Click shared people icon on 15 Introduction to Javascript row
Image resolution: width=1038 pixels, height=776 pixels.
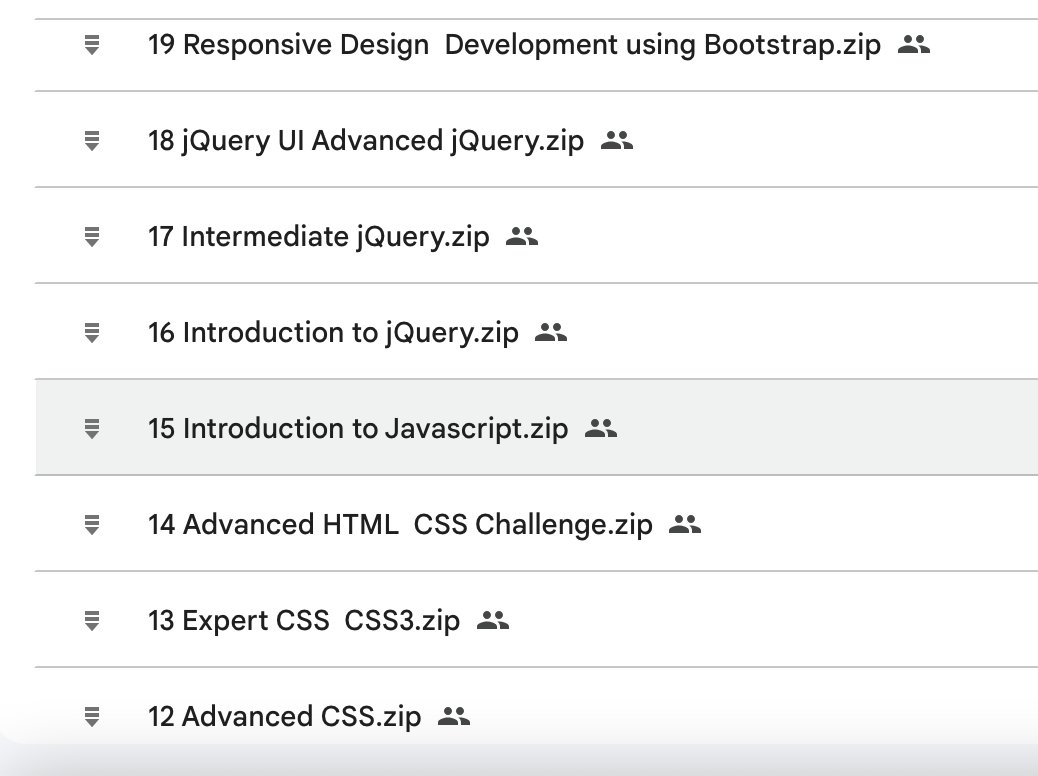tap(601, 428)
